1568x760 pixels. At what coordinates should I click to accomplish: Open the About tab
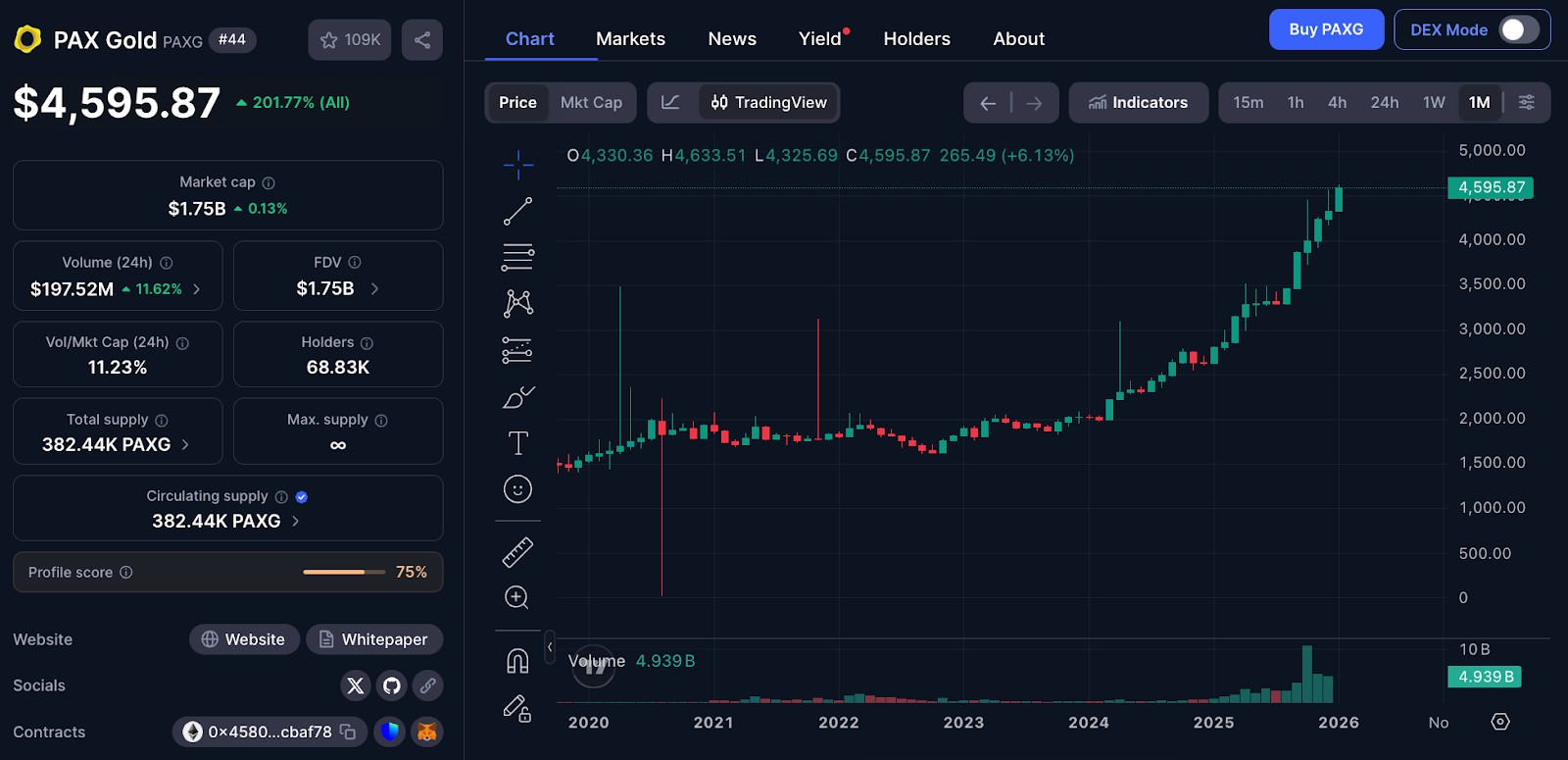tap(1018, 39)
